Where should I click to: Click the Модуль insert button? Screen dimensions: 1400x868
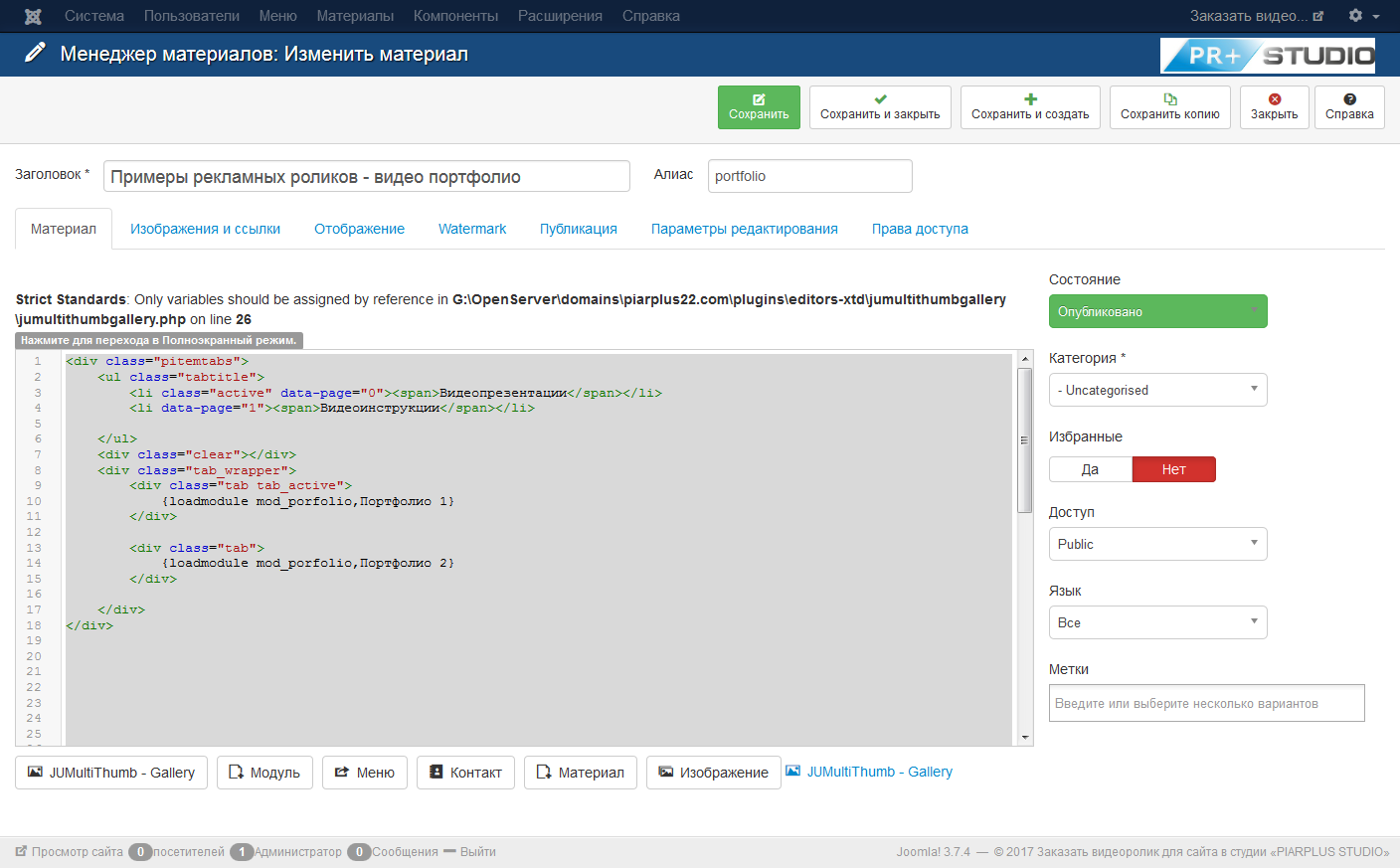[264, 773]
